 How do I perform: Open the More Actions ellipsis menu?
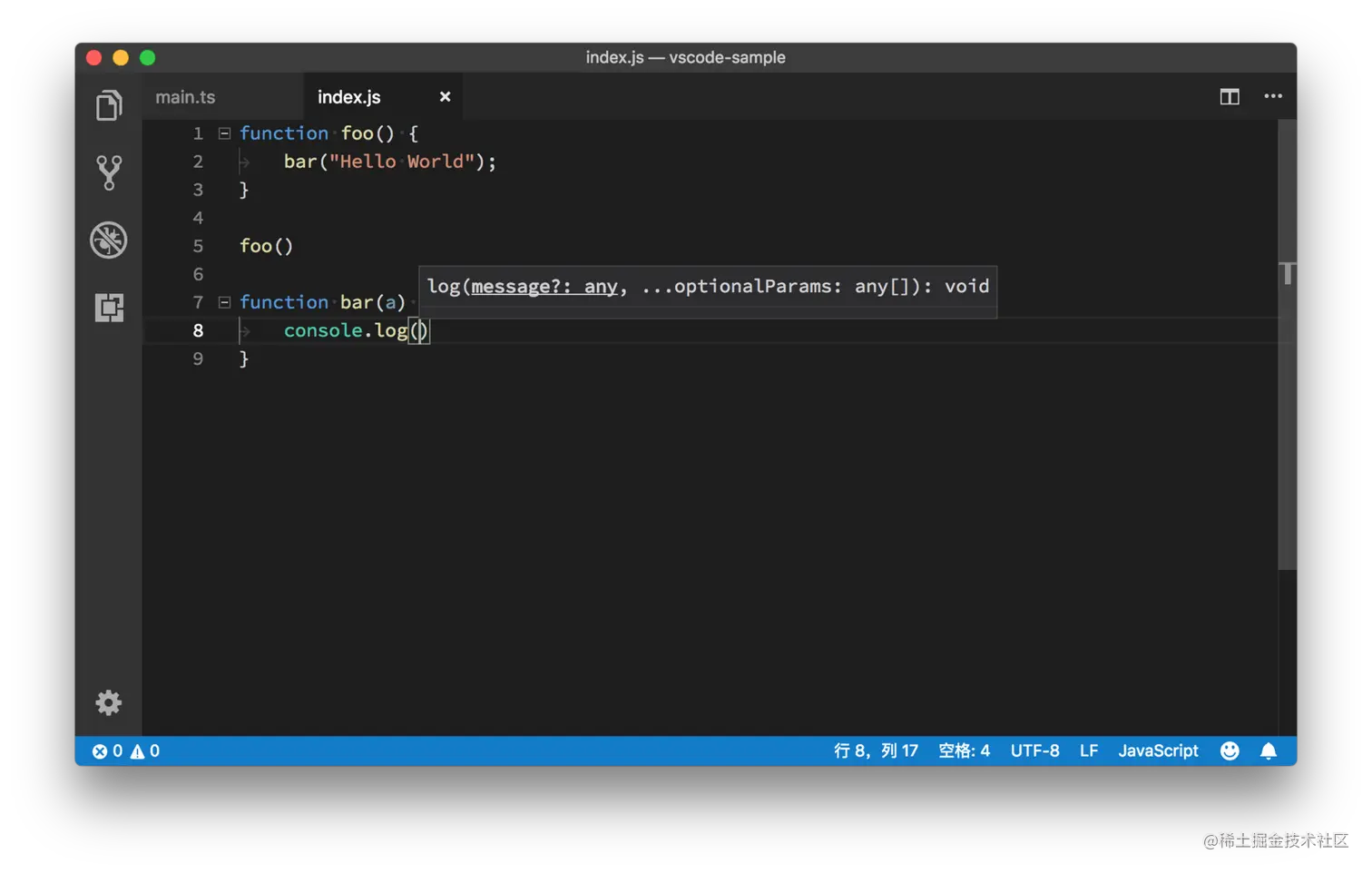tap(1273, 96)
